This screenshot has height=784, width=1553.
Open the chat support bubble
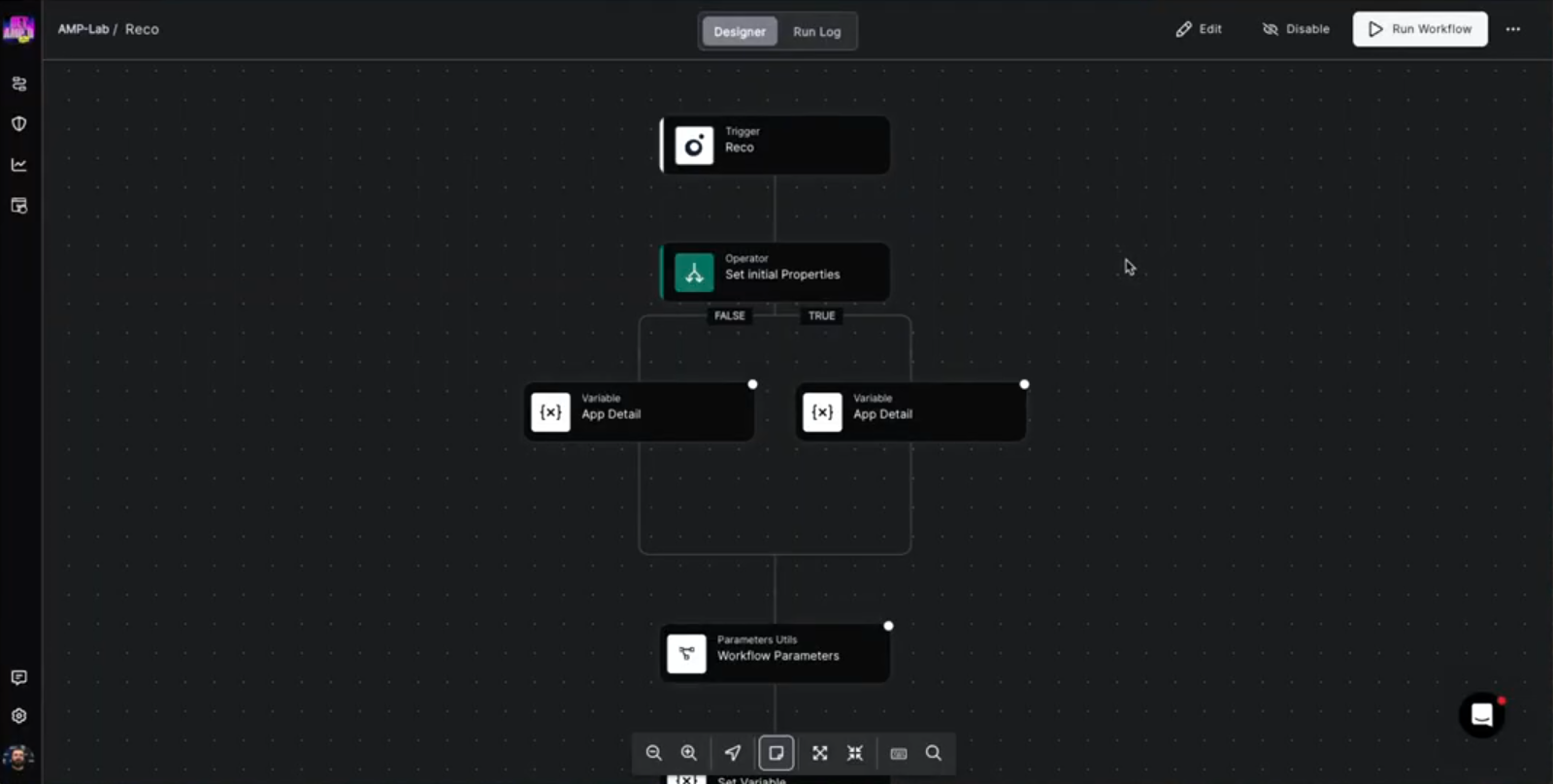[x=1481, y=715]
